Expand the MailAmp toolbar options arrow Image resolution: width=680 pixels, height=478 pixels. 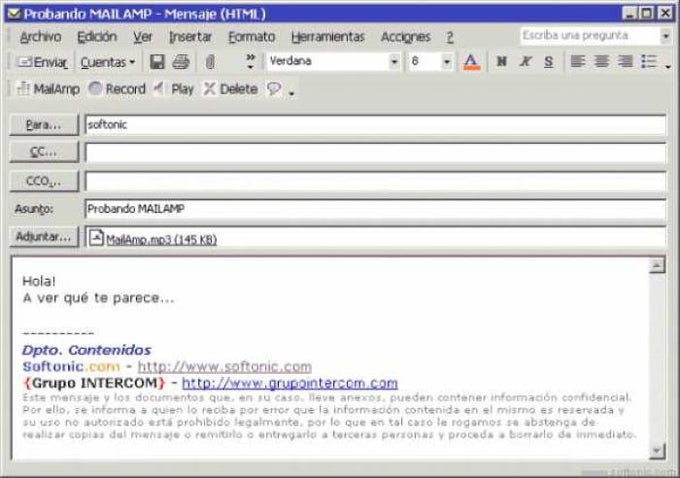pyautogui.click(x=292, y=92)
